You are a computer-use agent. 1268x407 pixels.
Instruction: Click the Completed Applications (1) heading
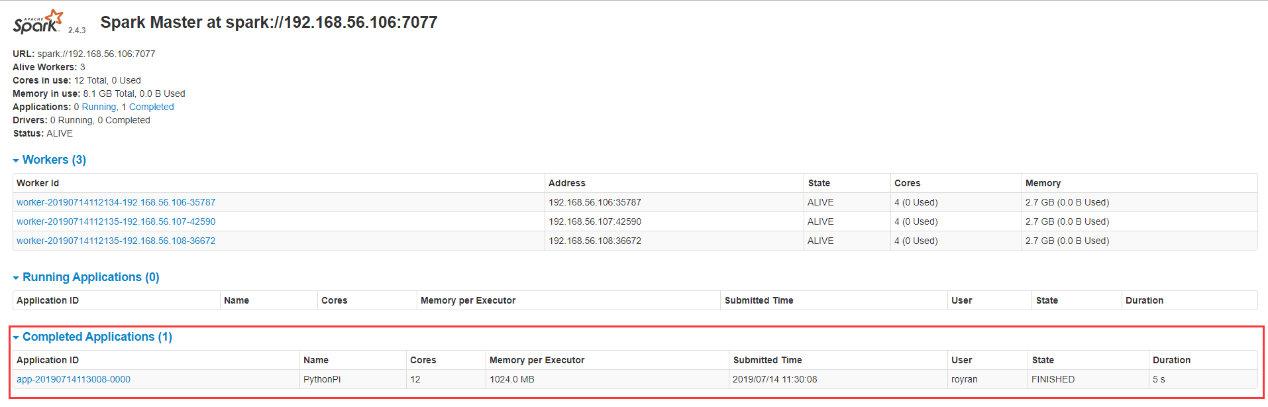tap(97, 337)
